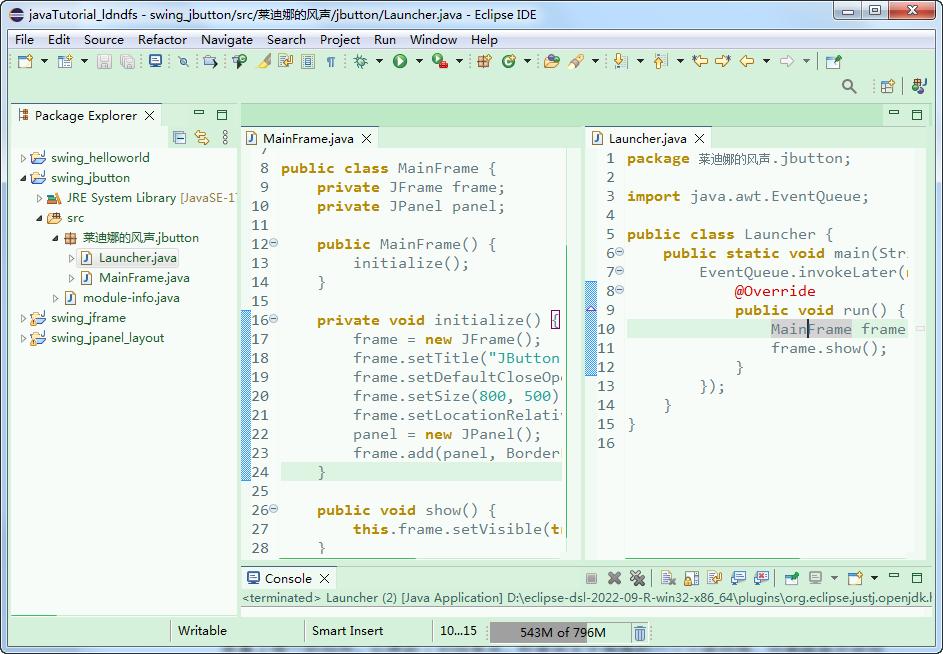Click Collapse All in Package Explorer

click(x=179, y=138)
